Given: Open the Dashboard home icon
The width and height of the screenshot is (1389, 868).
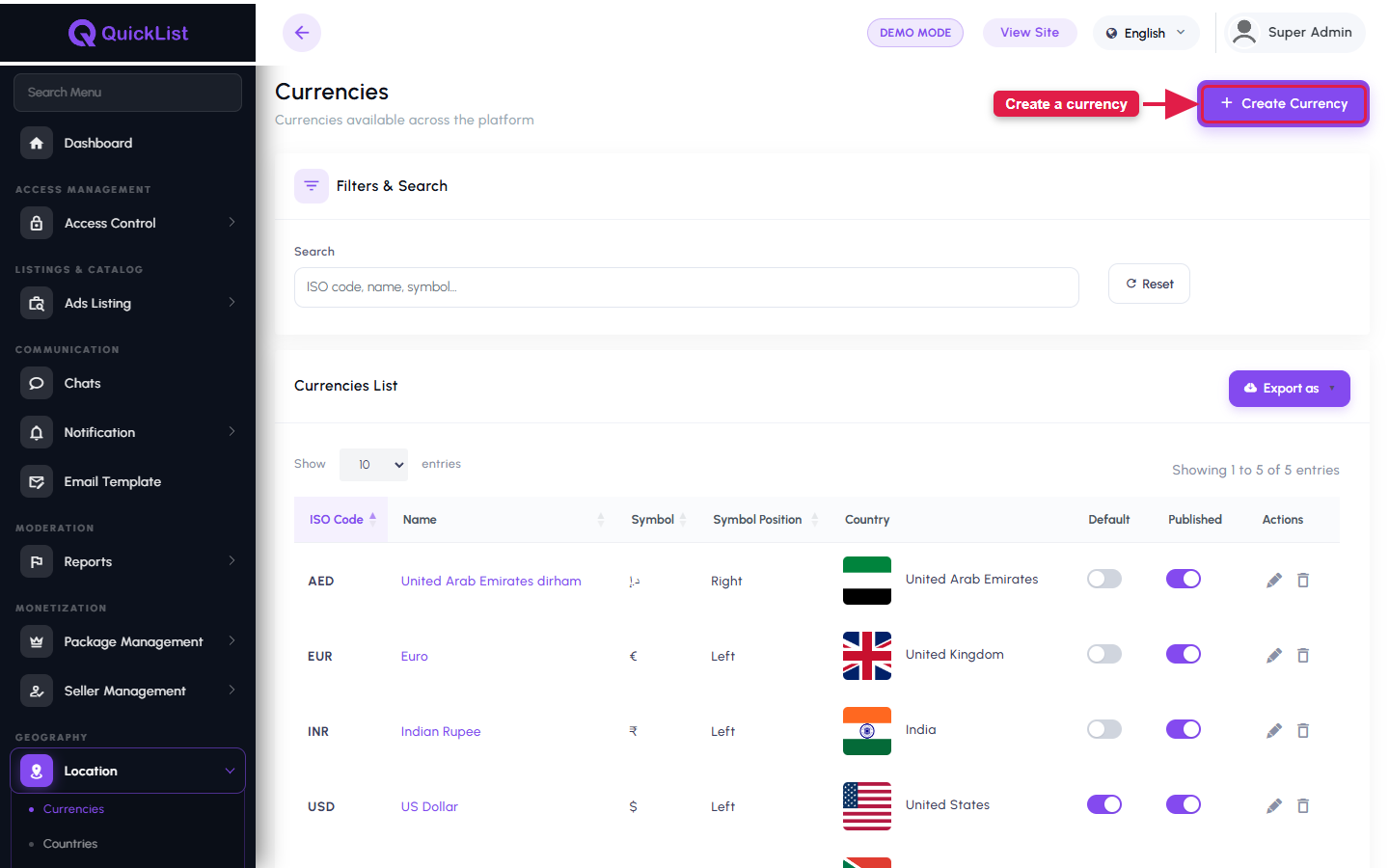Looking at the screenshot, I should pyautogui.click(x=37, y=143).
